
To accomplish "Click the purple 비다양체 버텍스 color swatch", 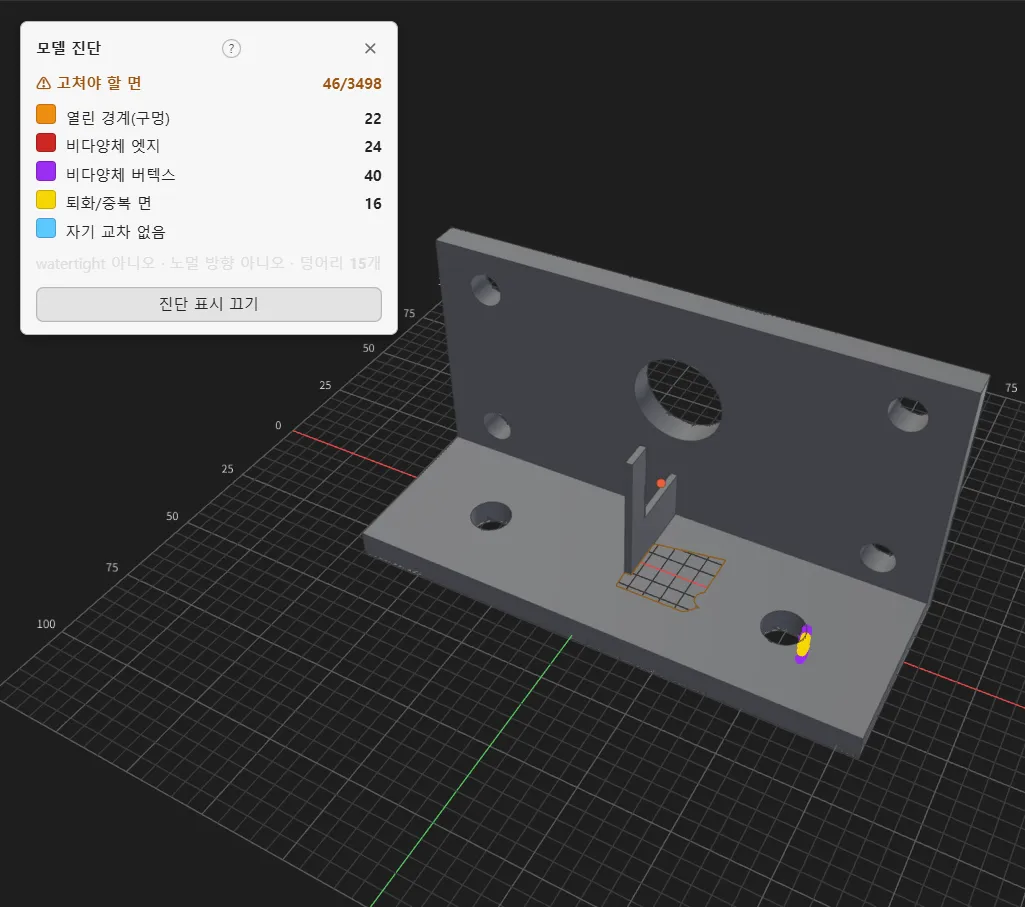I will [46, 171].
